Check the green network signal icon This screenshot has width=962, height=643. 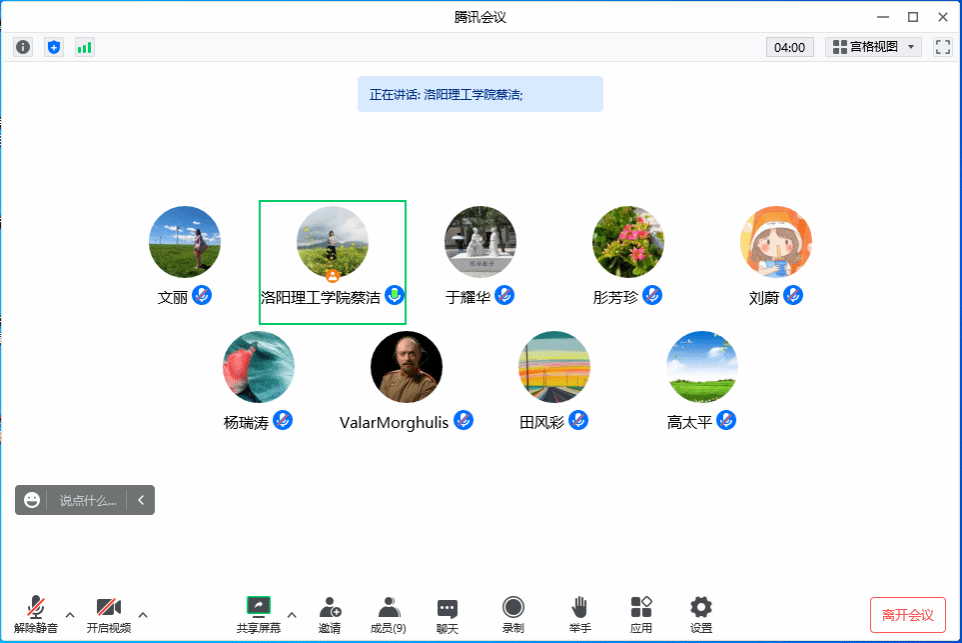(85, 47)
